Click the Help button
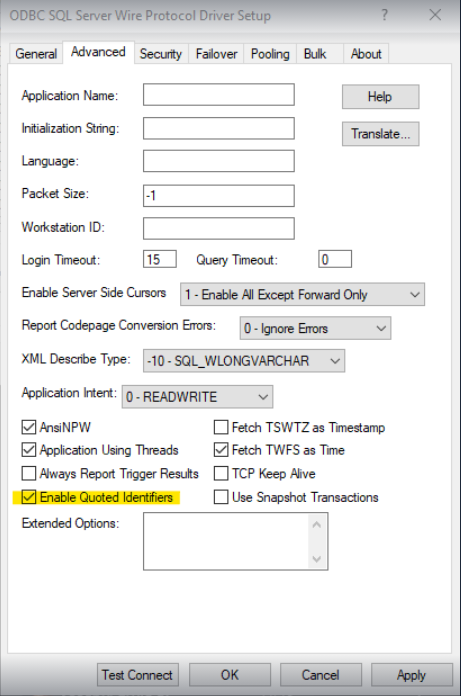The height and width of the screenshot is (696, 461). (380, 97)
